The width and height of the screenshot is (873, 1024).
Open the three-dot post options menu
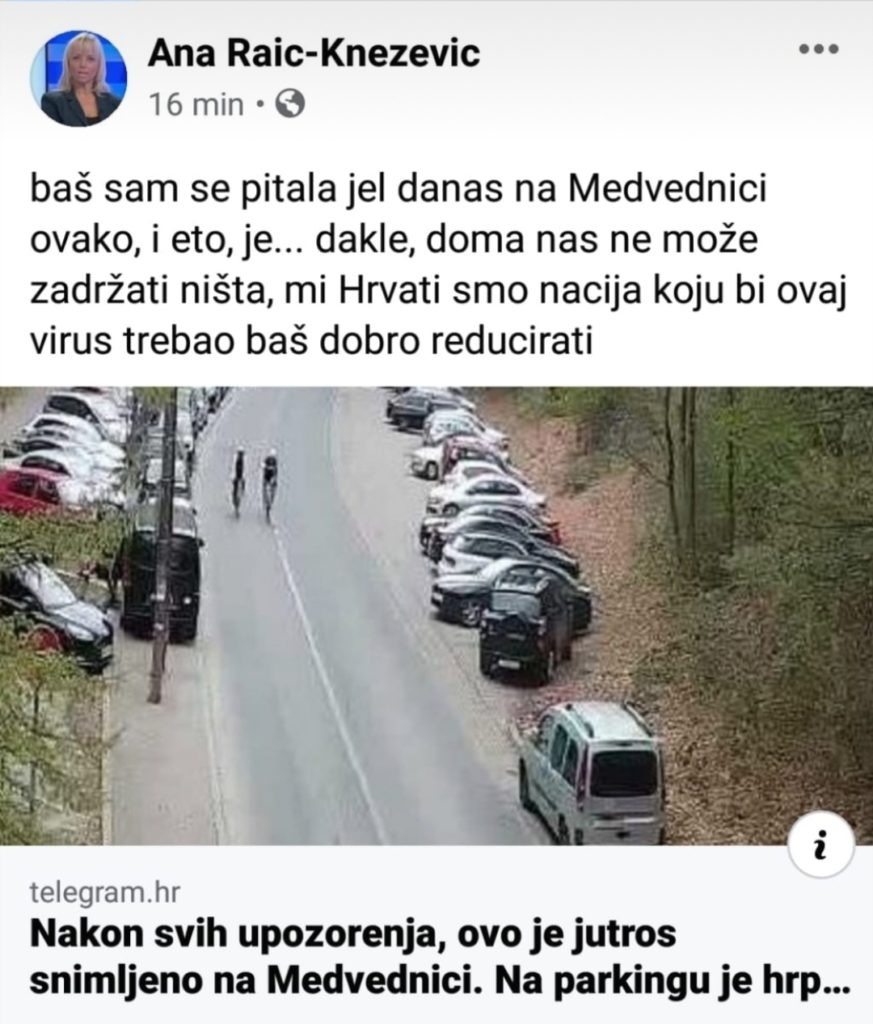click(x=819, y=49)
